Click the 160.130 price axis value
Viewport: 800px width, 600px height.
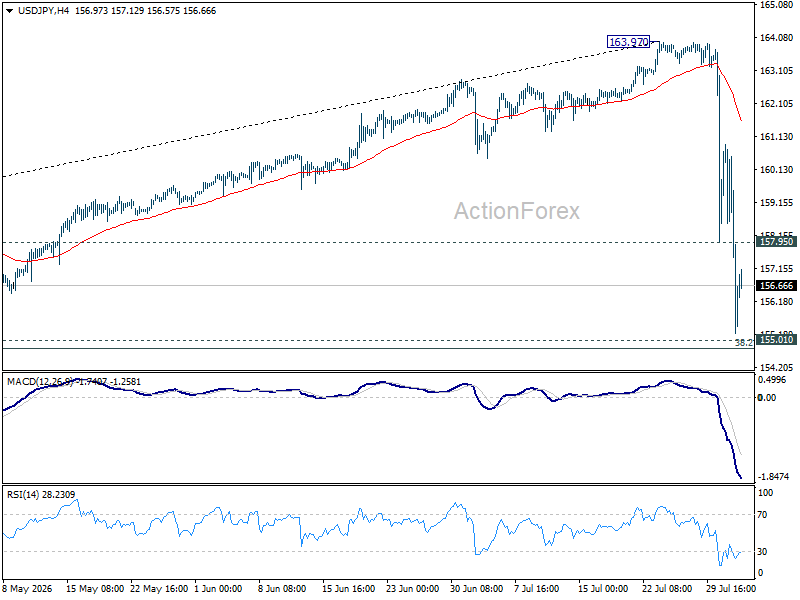[x=776, y=169]
